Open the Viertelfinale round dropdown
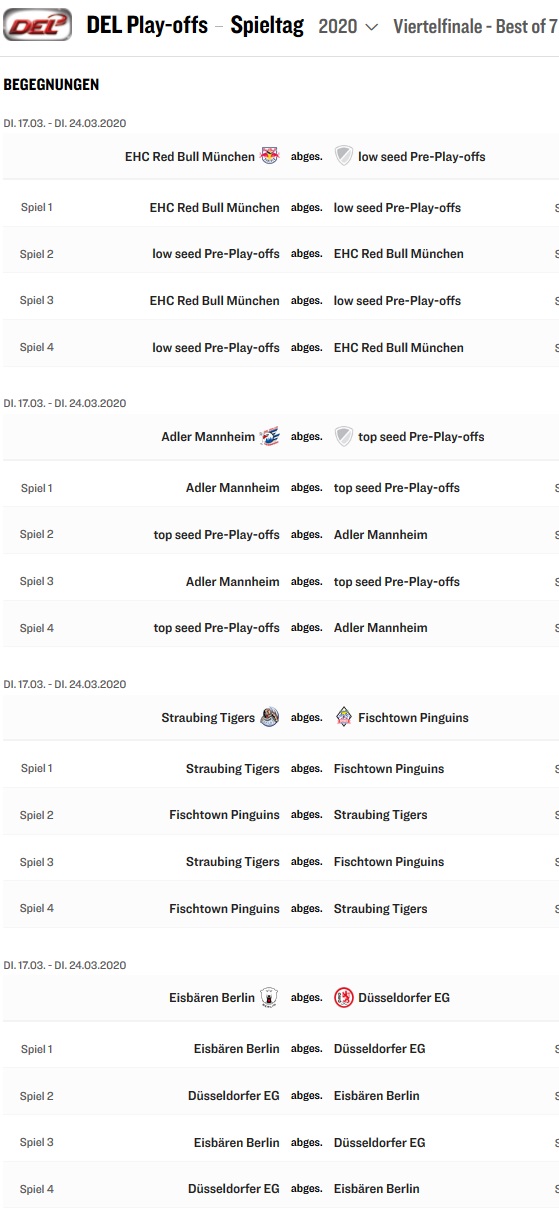The height and width of the screenshot is (1211, 559). pyautogui.click(x=476, y=27)
